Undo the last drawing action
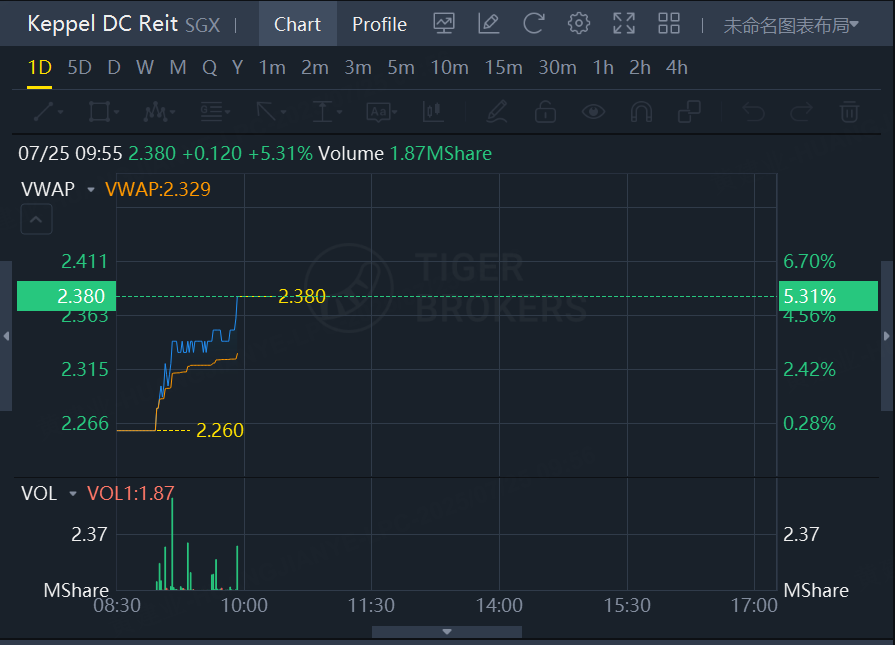 point(753,112)
